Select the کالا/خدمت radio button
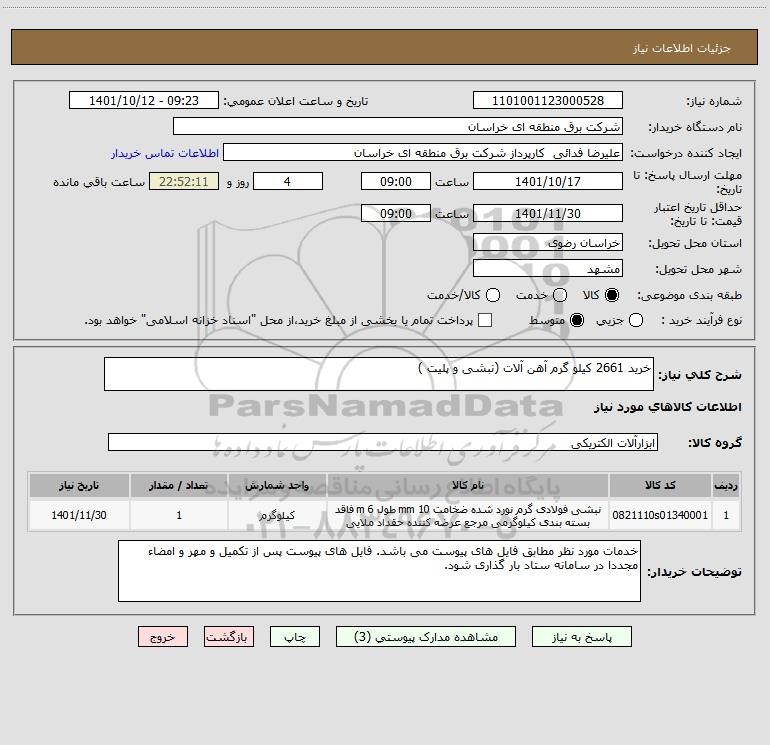This screenshot has width=770, height=745. pos(493,295)
